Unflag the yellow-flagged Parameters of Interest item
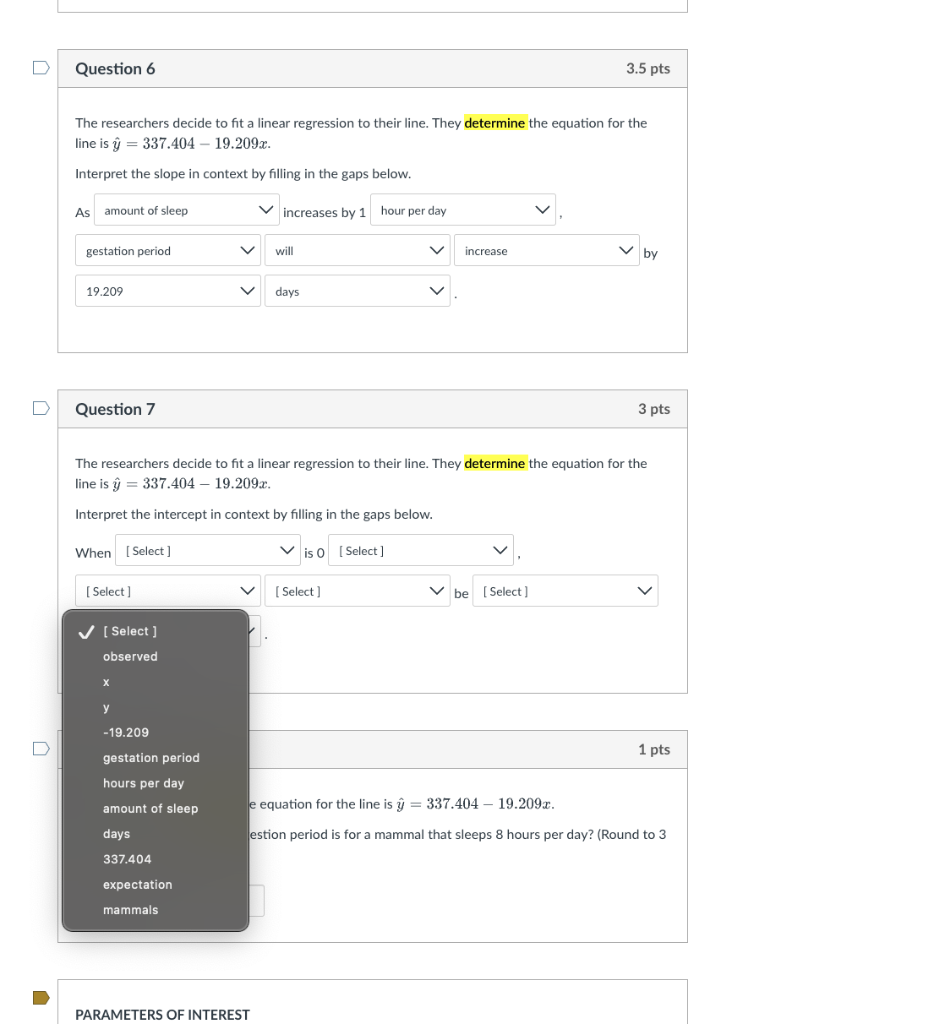The width and height of the screenshot is (945, 1024). point(41,997)
